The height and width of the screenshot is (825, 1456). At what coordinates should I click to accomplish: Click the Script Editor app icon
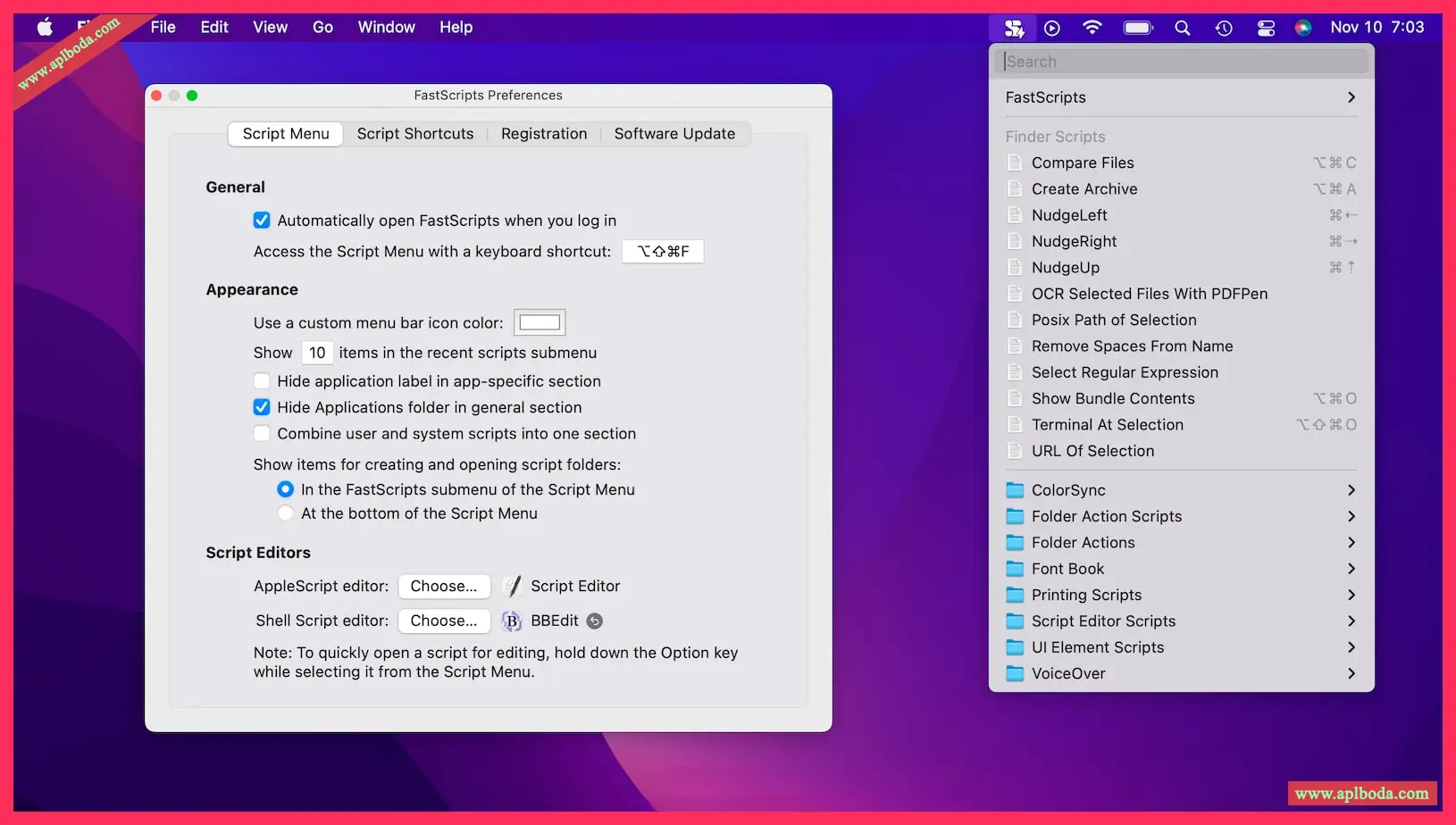512,587
